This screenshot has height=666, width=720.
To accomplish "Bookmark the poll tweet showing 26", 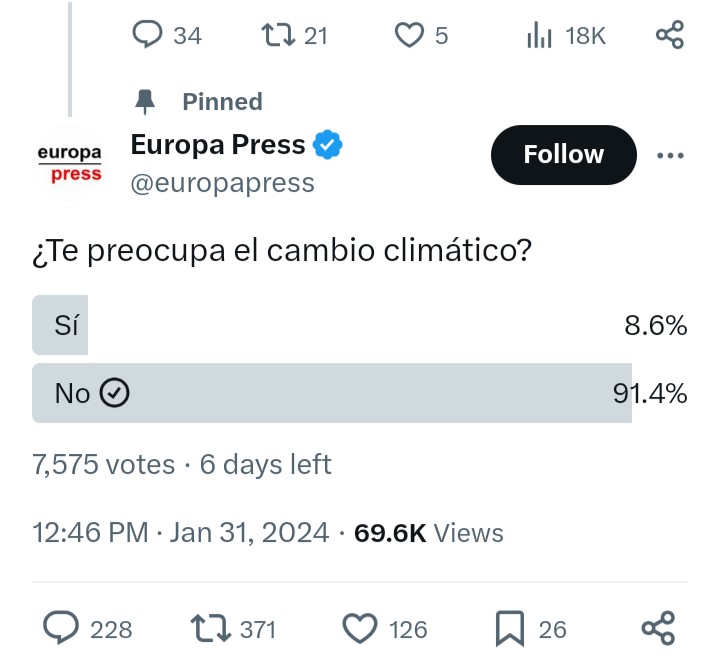I will click(510, 628).
